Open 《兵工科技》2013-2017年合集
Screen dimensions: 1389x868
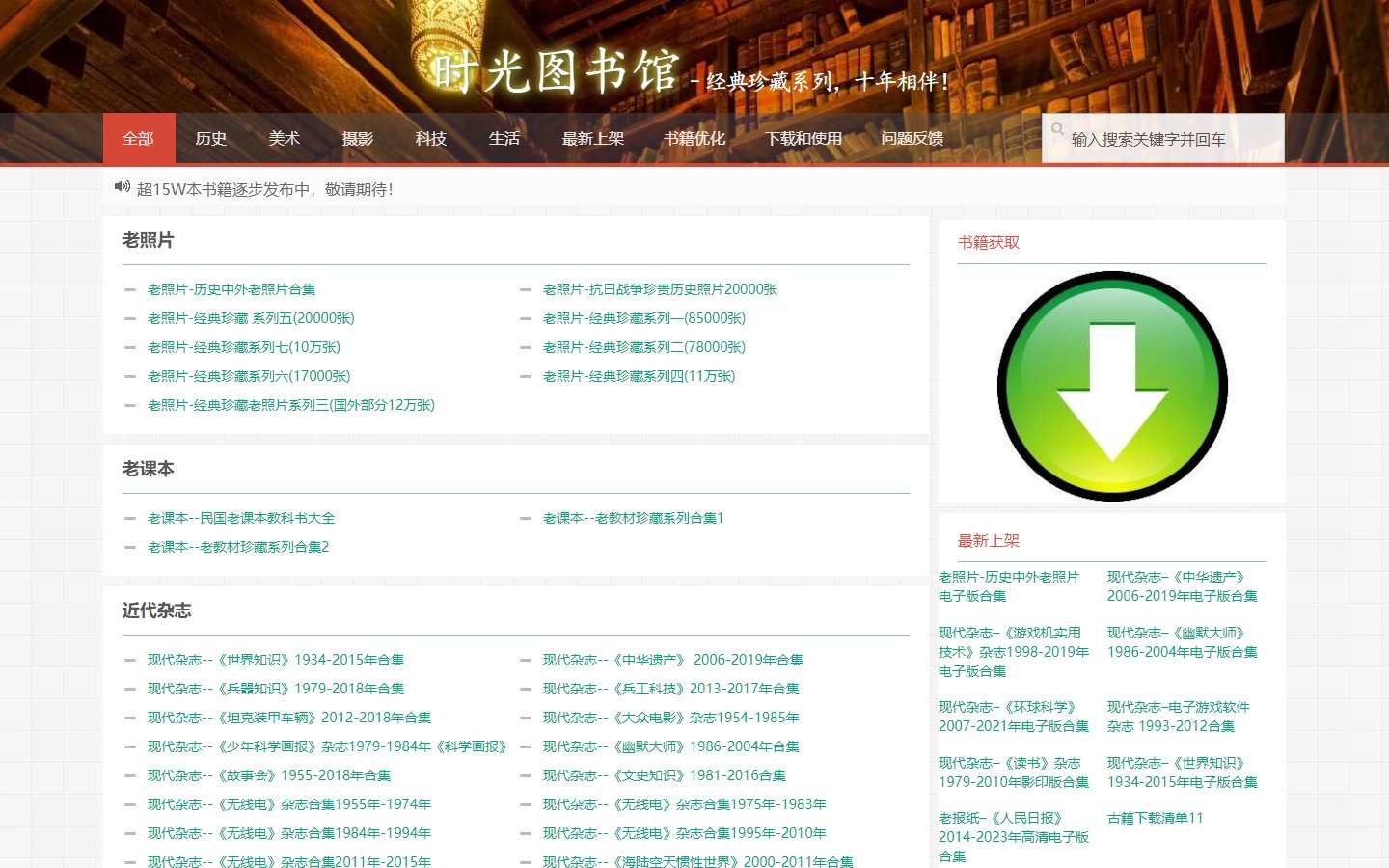[x=671, y=689]
